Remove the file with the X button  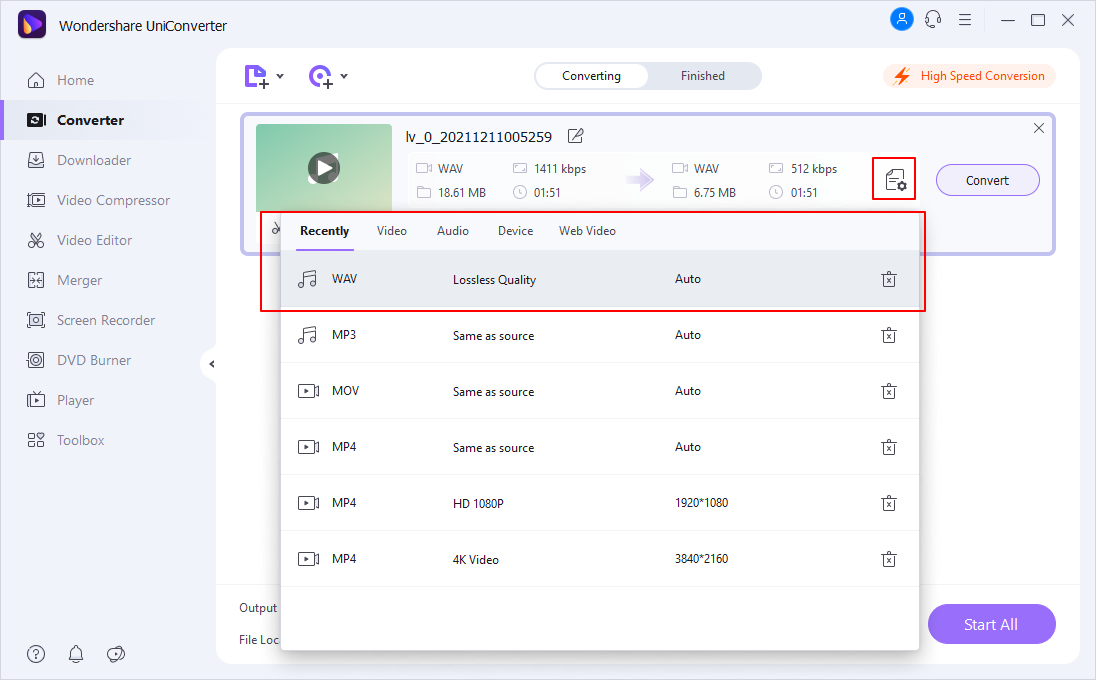(1039, 128)
